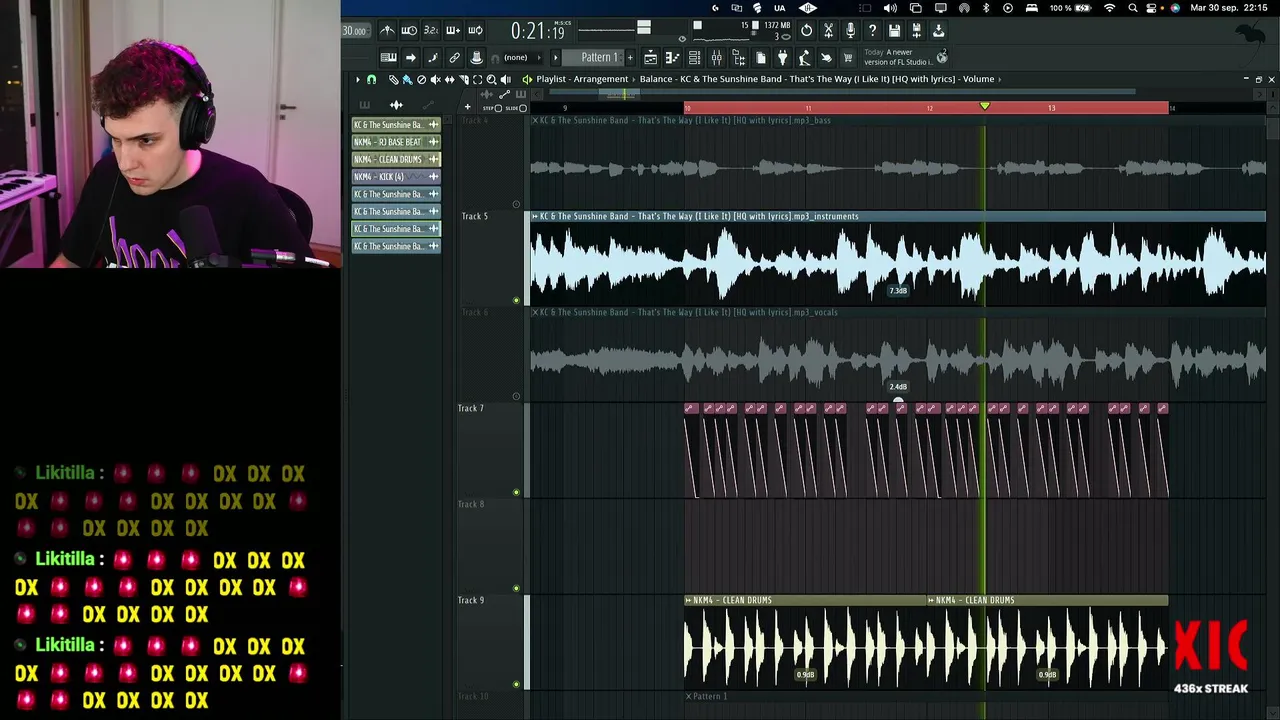Select the Paint brush tool

point(407,79)
